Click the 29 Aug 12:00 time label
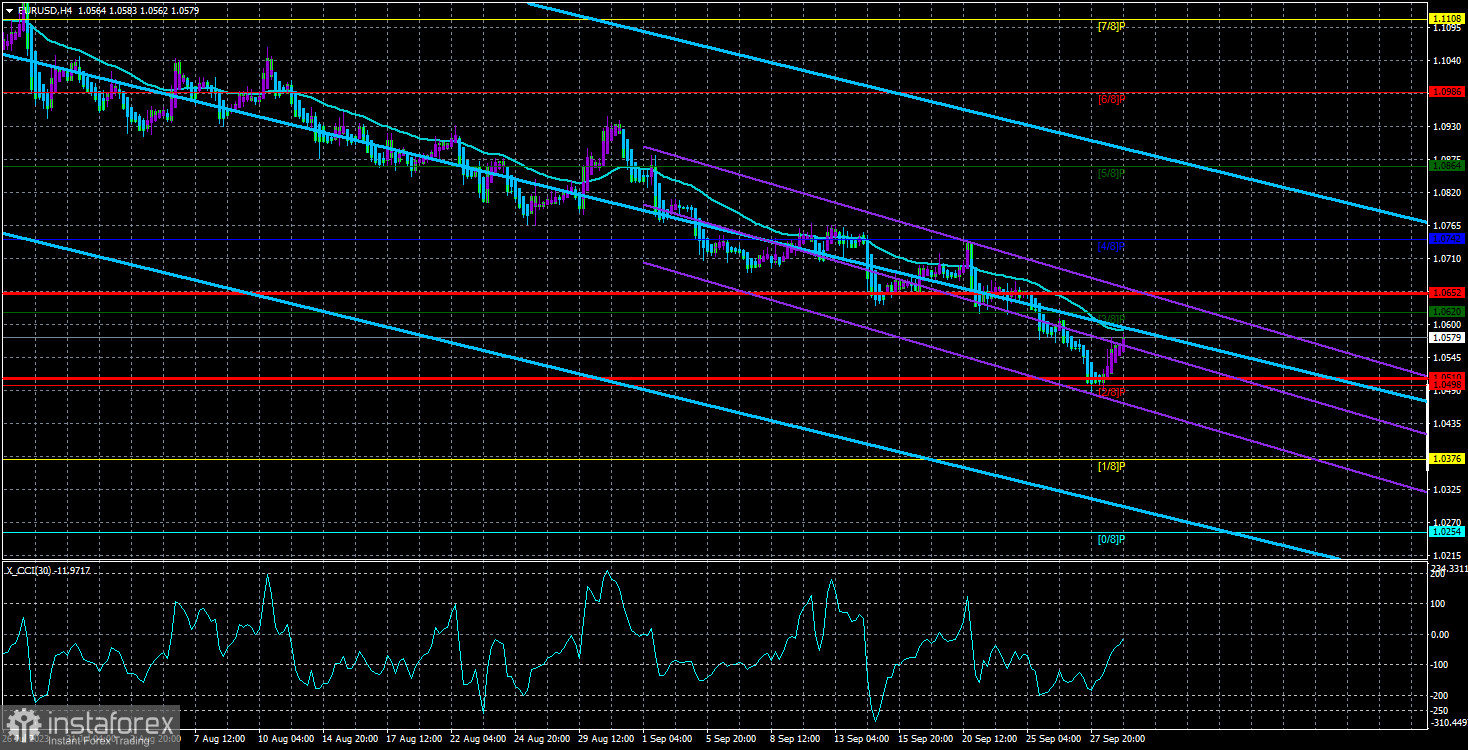Viewport: 1468px width, 750px height. [605, 739]
